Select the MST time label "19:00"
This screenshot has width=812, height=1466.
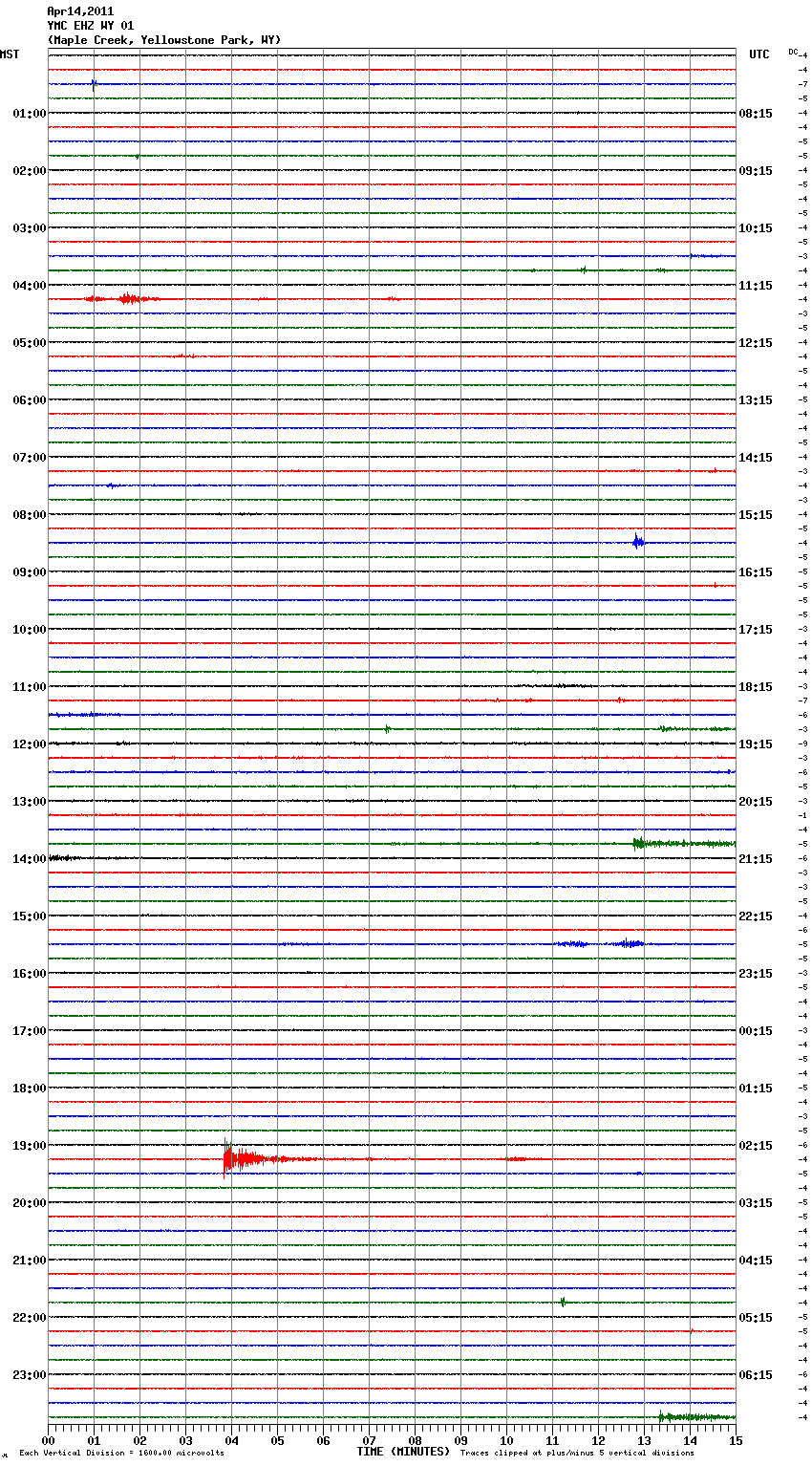(30, 1146)
